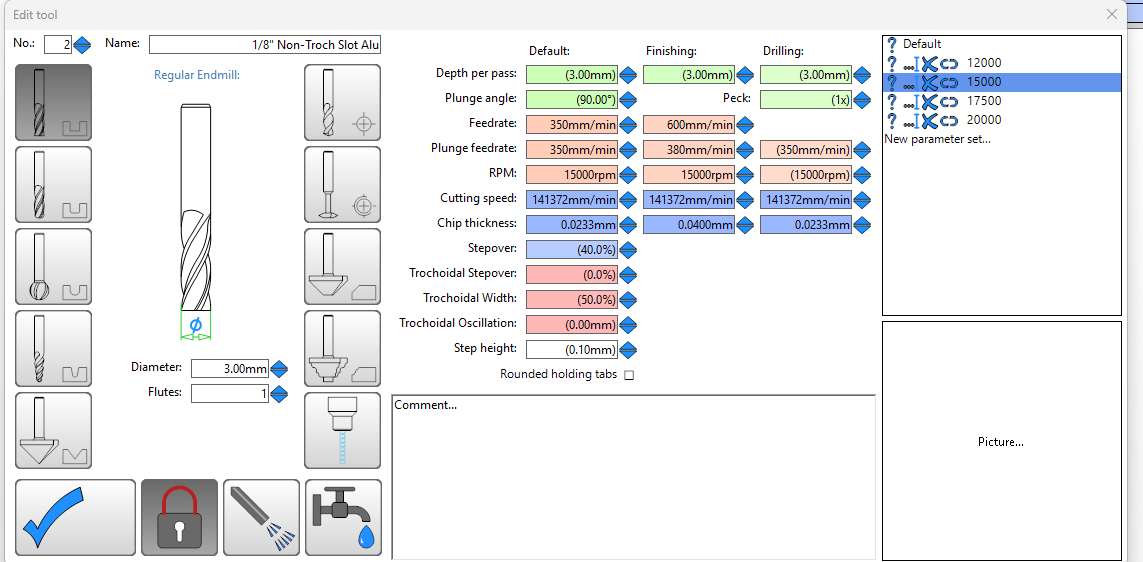Toggle the water faucet coolant button

pos(342,517)
